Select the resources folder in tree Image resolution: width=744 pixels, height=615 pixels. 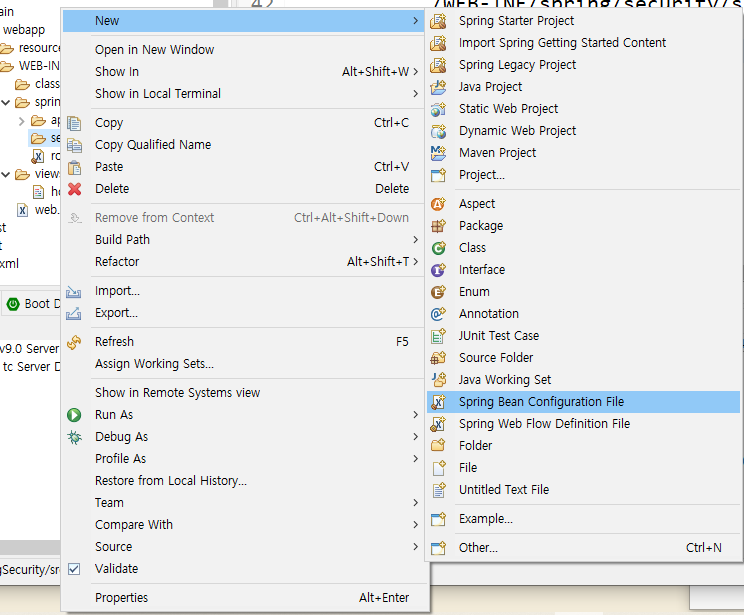[x=39, y=48]
